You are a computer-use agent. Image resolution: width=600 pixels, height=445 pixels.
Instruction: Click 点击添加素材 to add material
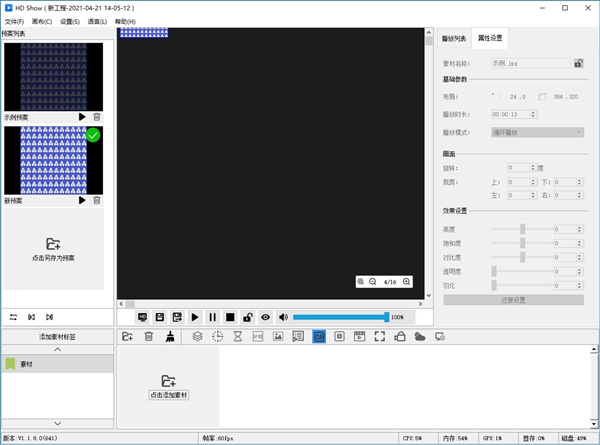168,387
